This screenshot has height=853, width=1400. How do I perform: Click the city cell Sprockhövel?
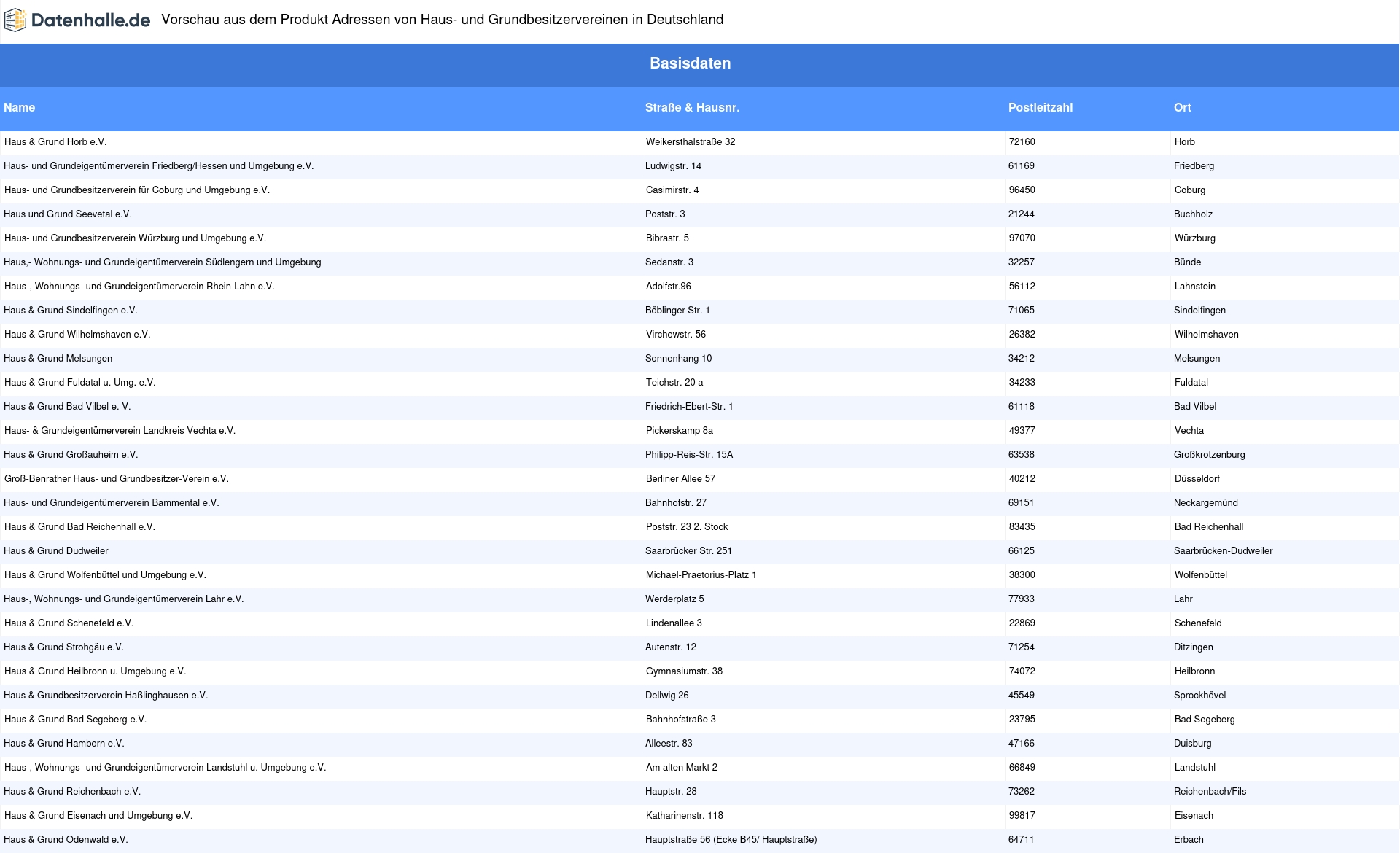[1199, 696]
